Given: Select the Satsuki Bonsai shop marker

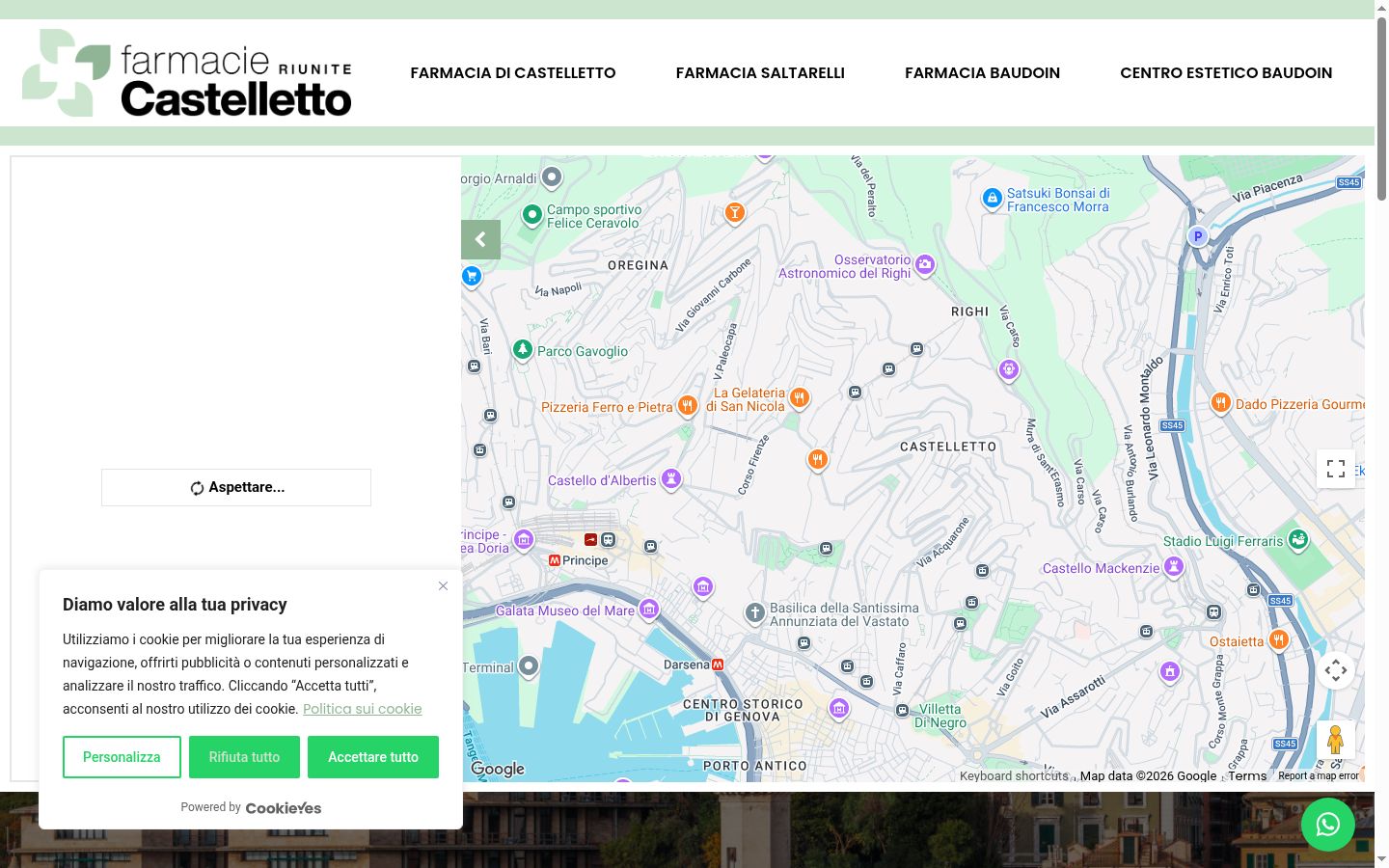Looking at the screenshot, I should click(992, 199).
